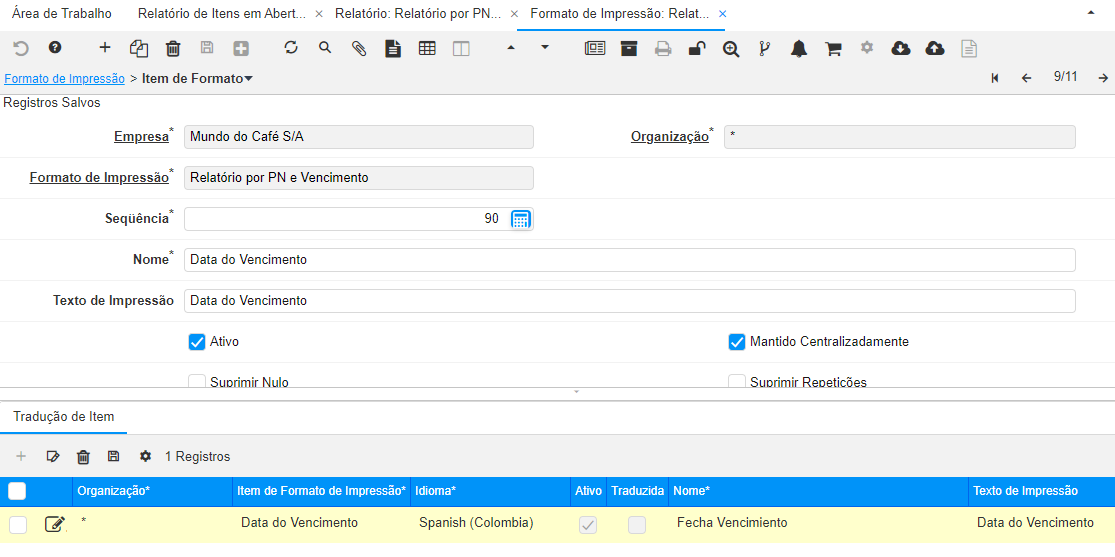Click the Undo changes toolbar icon
The width and height of the screenshot is (1115, 557).
click(21, 48)
